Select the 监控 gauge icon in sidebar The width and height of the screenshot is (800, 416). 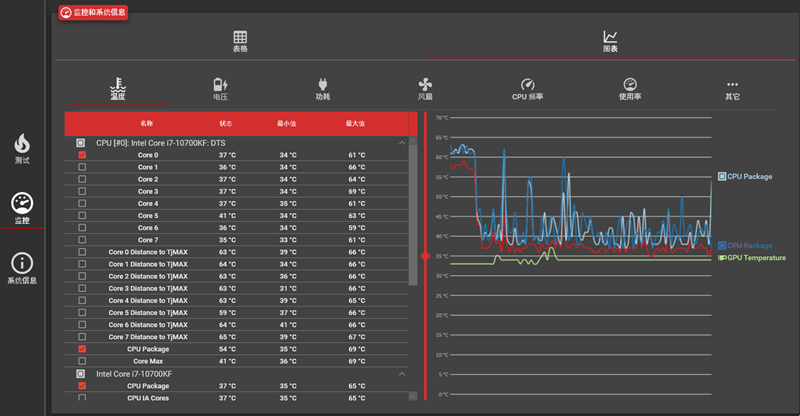pyautogui.click(x=22, y=204)
